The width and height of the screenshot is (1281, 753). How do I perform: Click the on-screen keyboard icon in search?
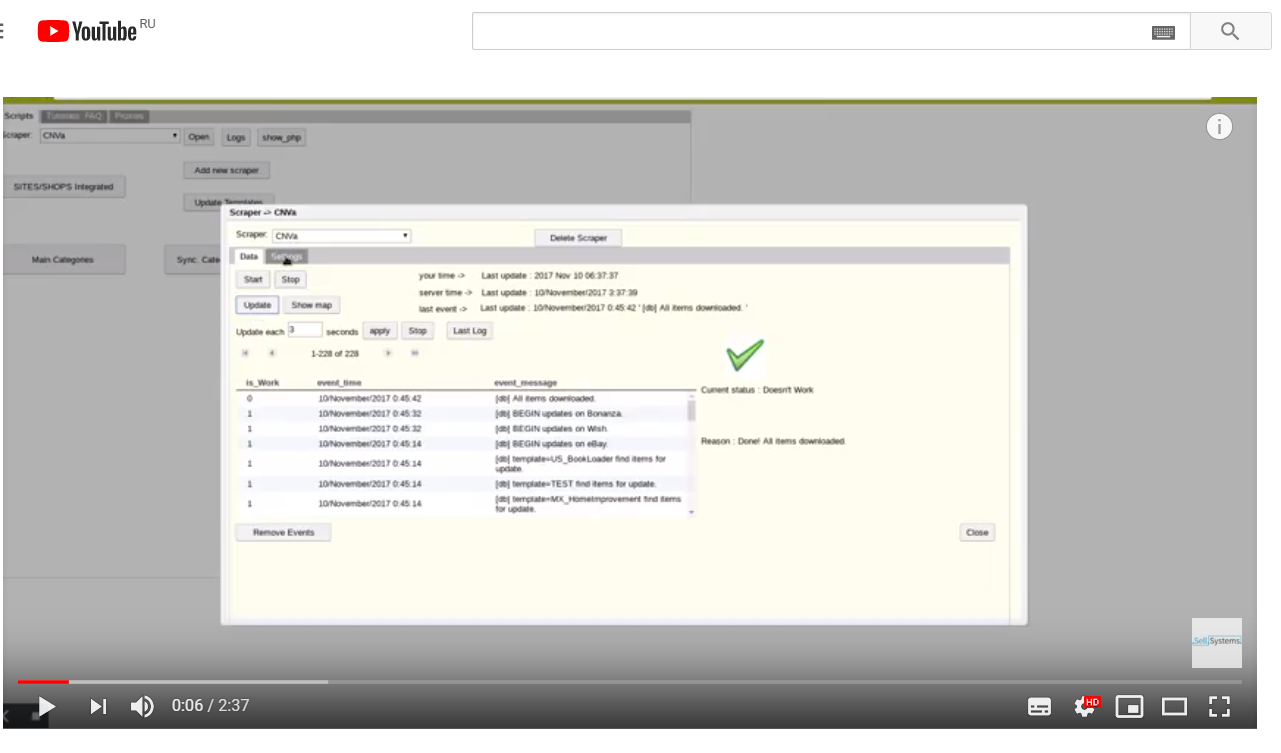(1163, 32)
